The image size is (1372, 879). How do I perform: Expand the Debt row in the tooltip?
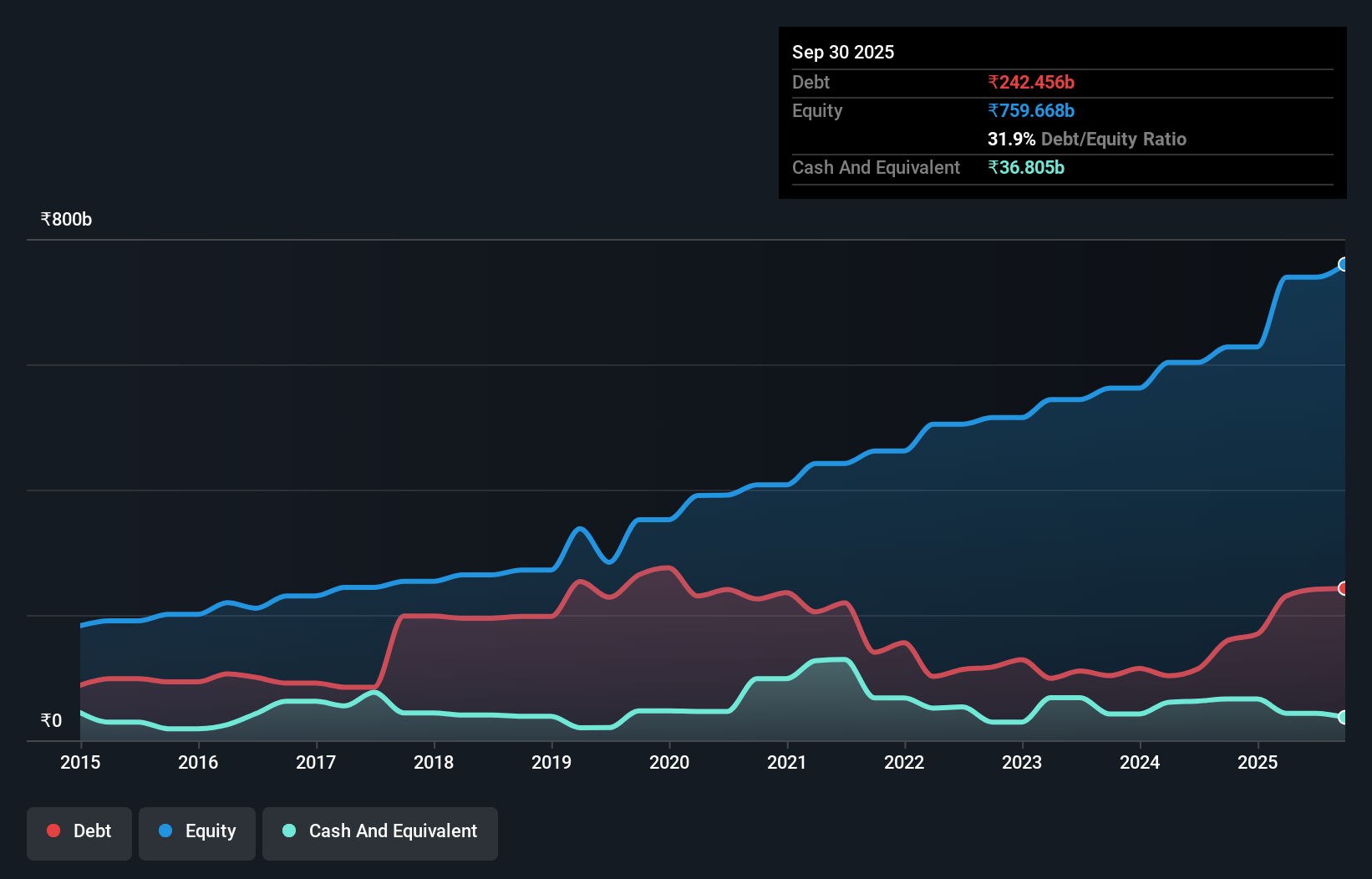810,82
